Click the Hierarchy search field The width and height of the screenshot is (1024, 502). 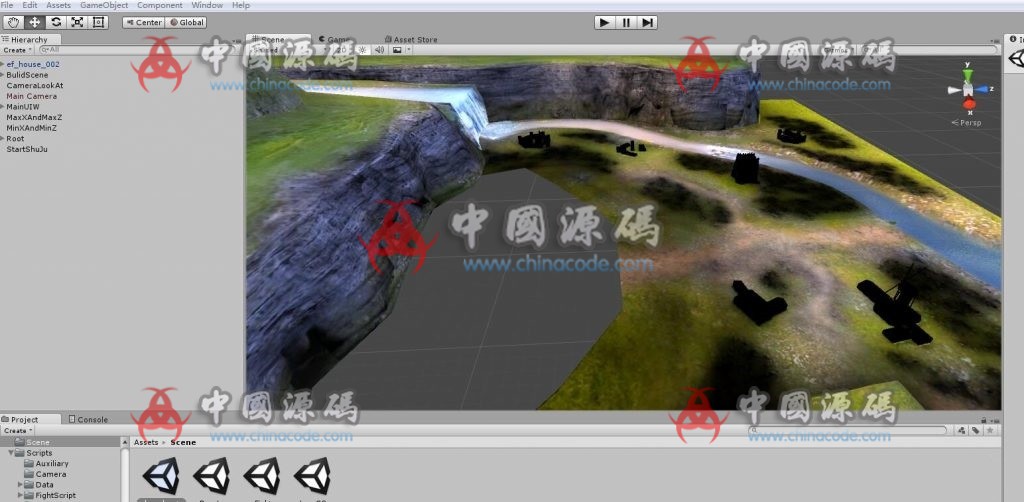coord(137,50)
